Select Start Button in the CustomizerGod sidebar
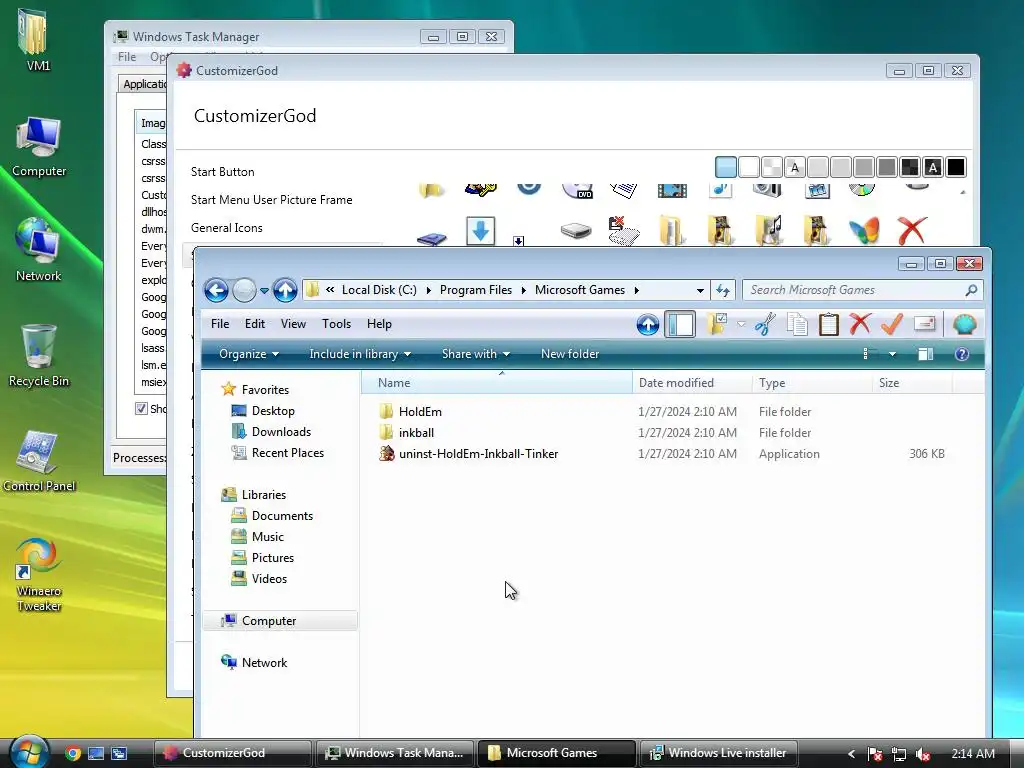Viewport: 1024px width, 768px height. (x=223, y=172)
